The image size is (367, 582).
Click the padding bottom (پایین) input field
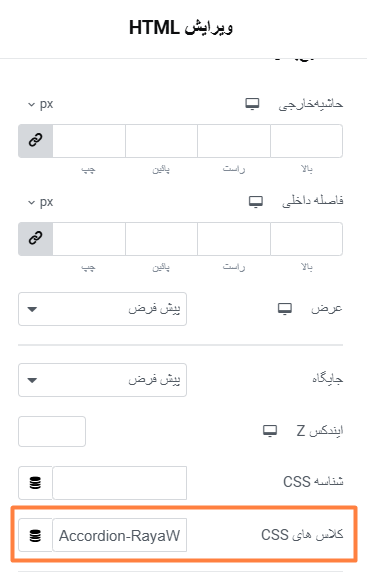(x=161, y=239)
